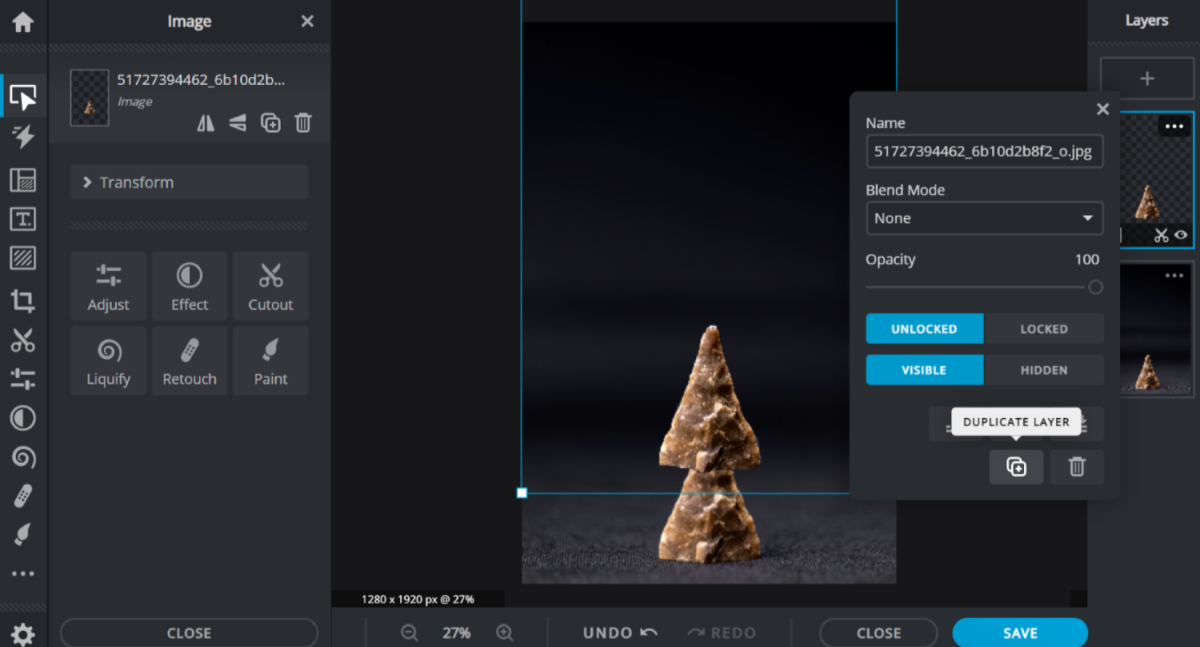Image resolution: width=1200 pixels, height=647 pixels.
Task: Click the Undo button
Action: [x=620, y=633]
